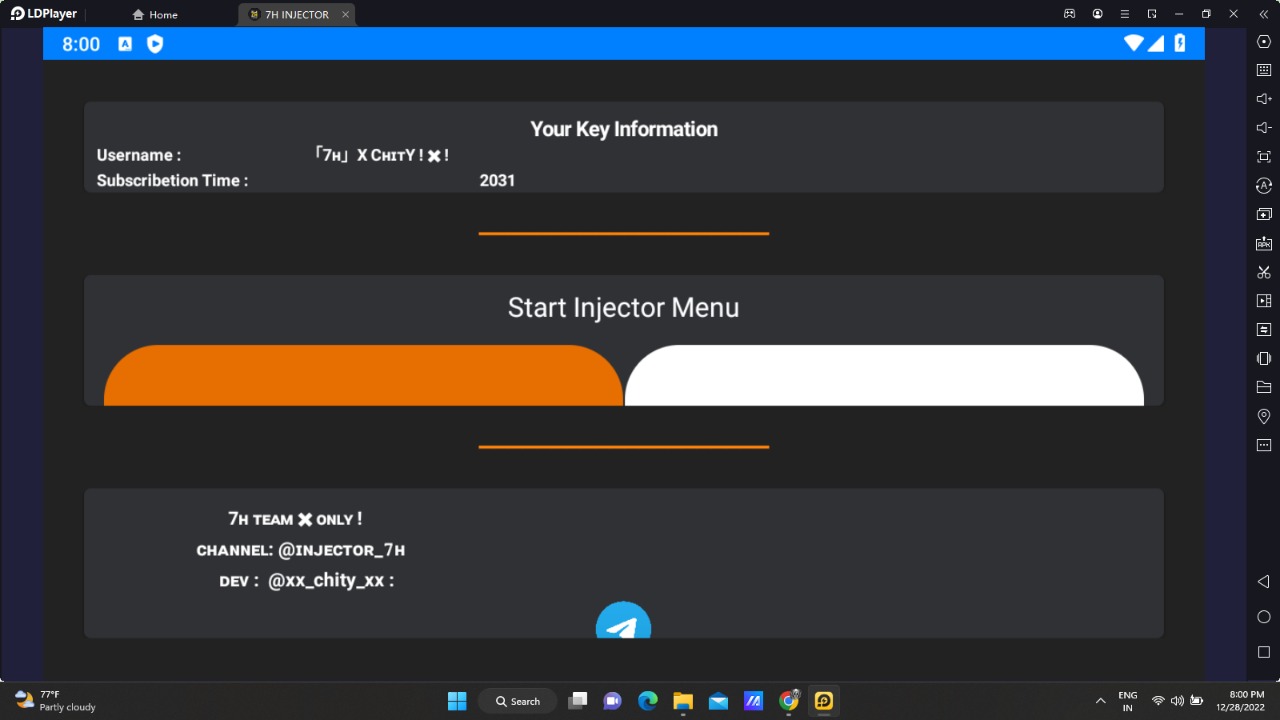Click the "A" icon in Android status bar
Viewport: 1280px width, 720px height.
[125, 44]
